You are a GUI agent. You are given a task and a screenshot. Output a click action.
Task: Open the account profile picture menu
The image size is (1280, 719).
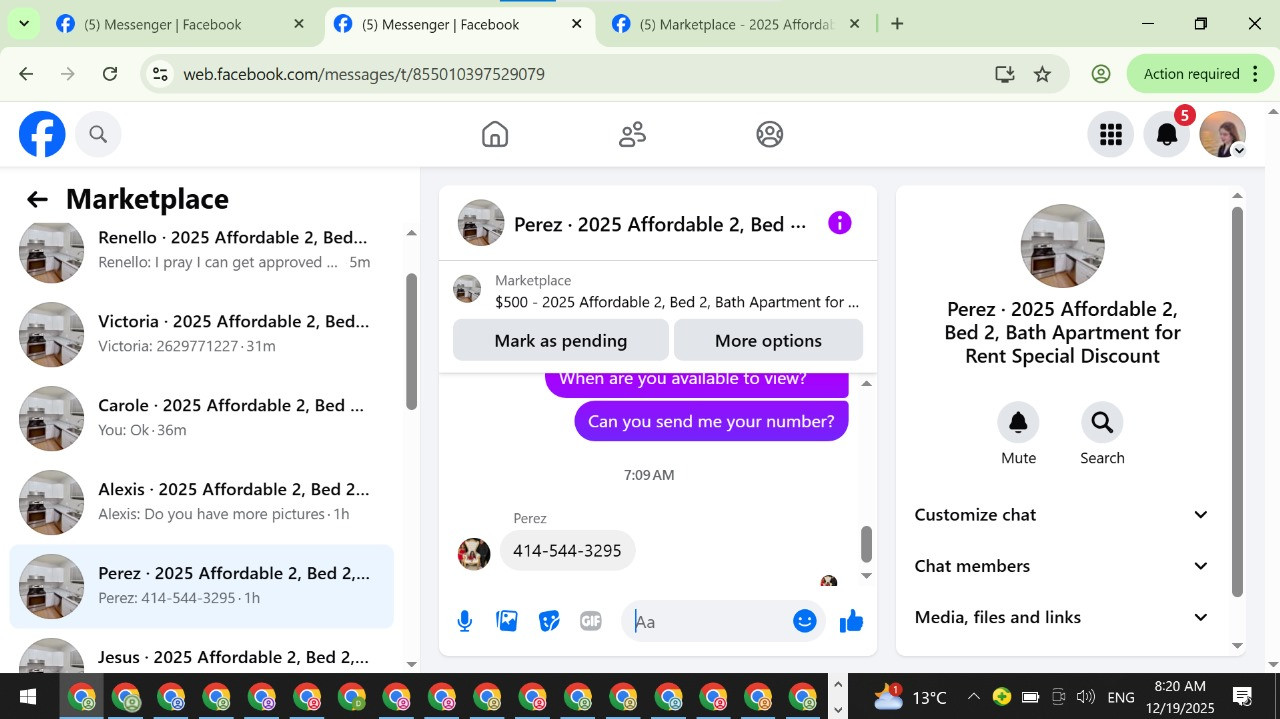click(x=1222, y=134)
